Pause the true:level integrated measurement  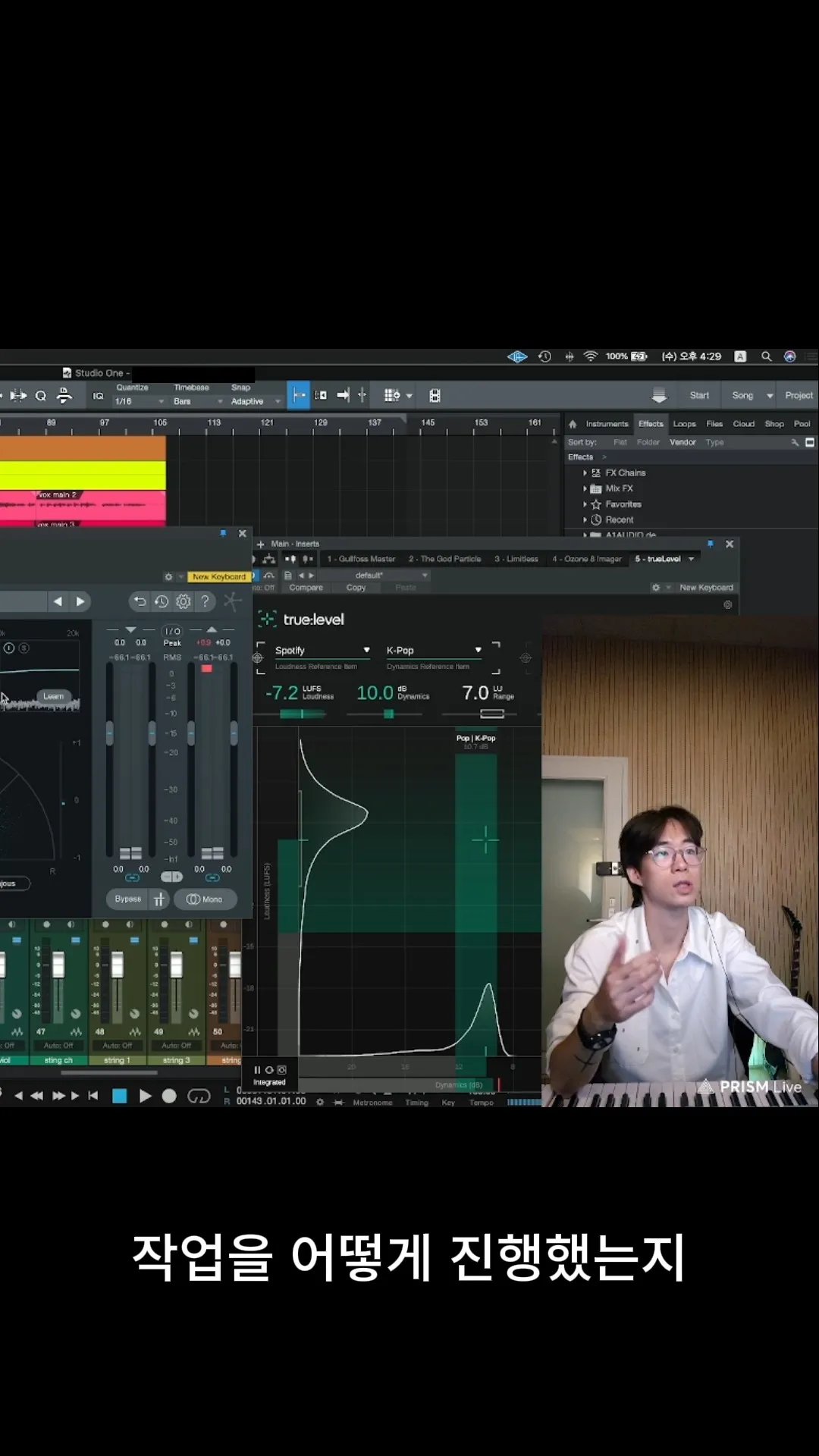click(x=257, y=1070)
